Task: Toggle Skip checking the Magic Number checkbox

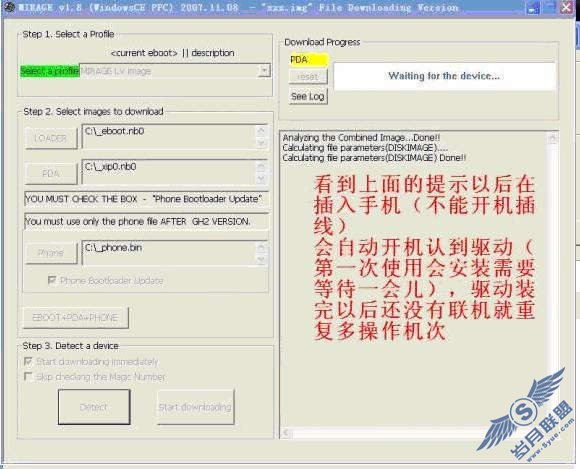Action: [28, 377]
